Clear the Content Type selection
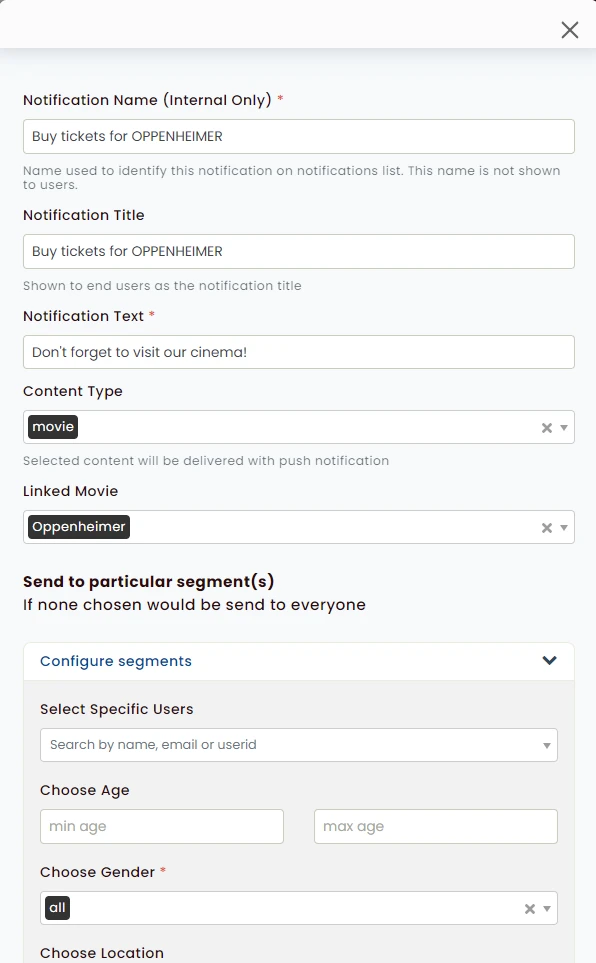The height and width of the screenshot is (963, 596). (547, 427)
